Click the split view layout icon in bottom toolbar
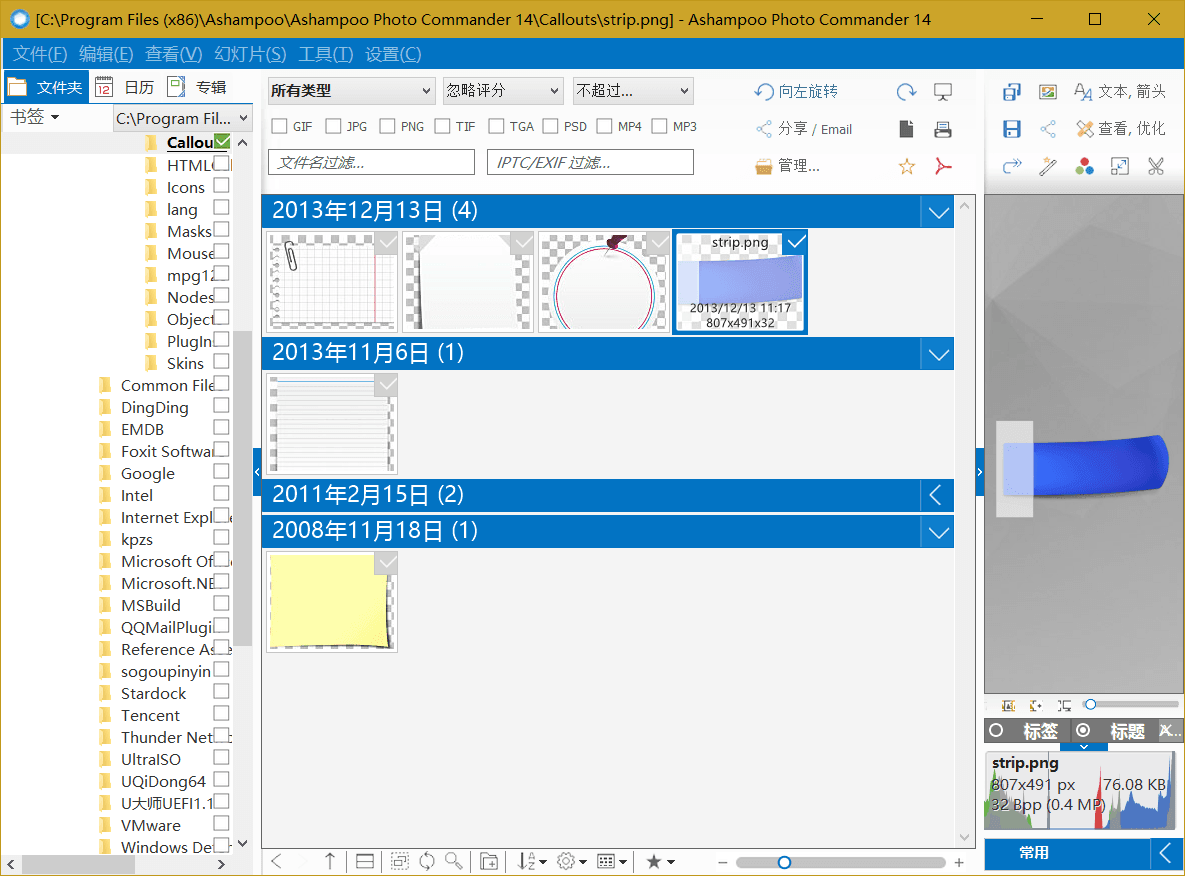 (365, 861)
